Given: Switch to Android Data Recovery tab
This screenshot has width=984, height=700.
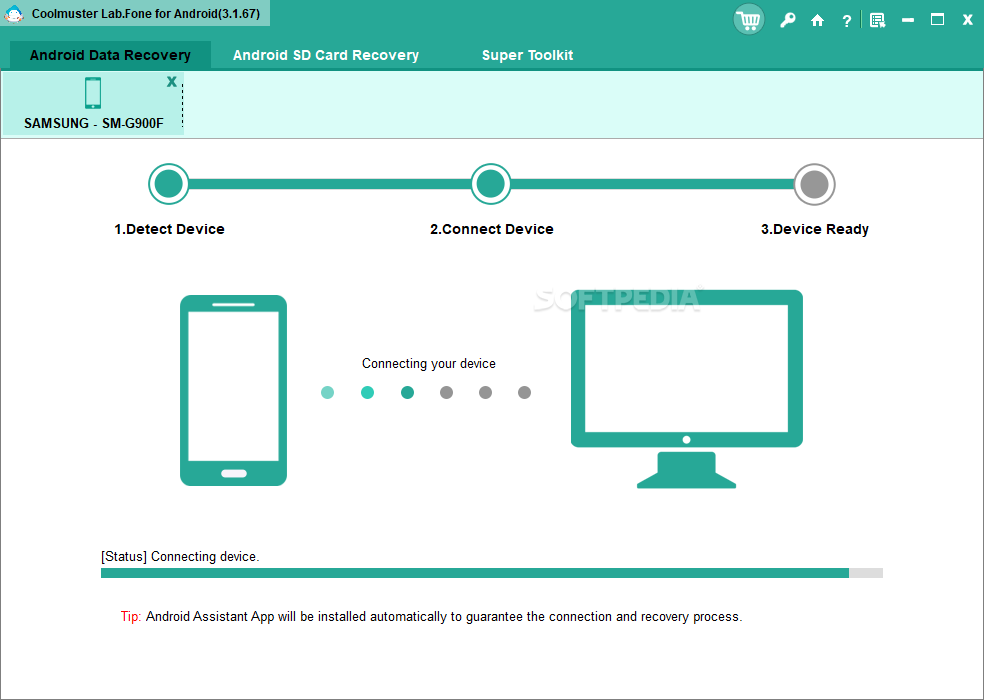Looking at the screenshot, I should 110,55.
